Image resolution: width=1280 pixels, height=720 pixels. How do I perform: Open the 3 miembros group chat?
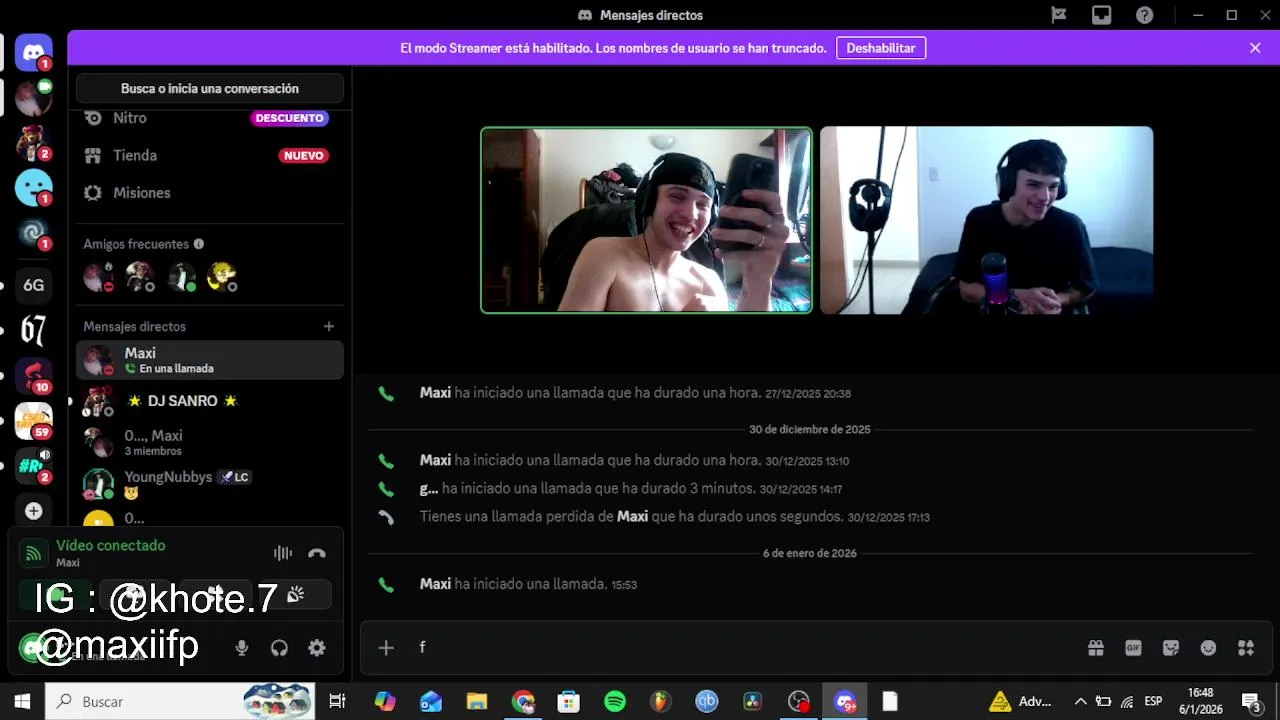210,442
